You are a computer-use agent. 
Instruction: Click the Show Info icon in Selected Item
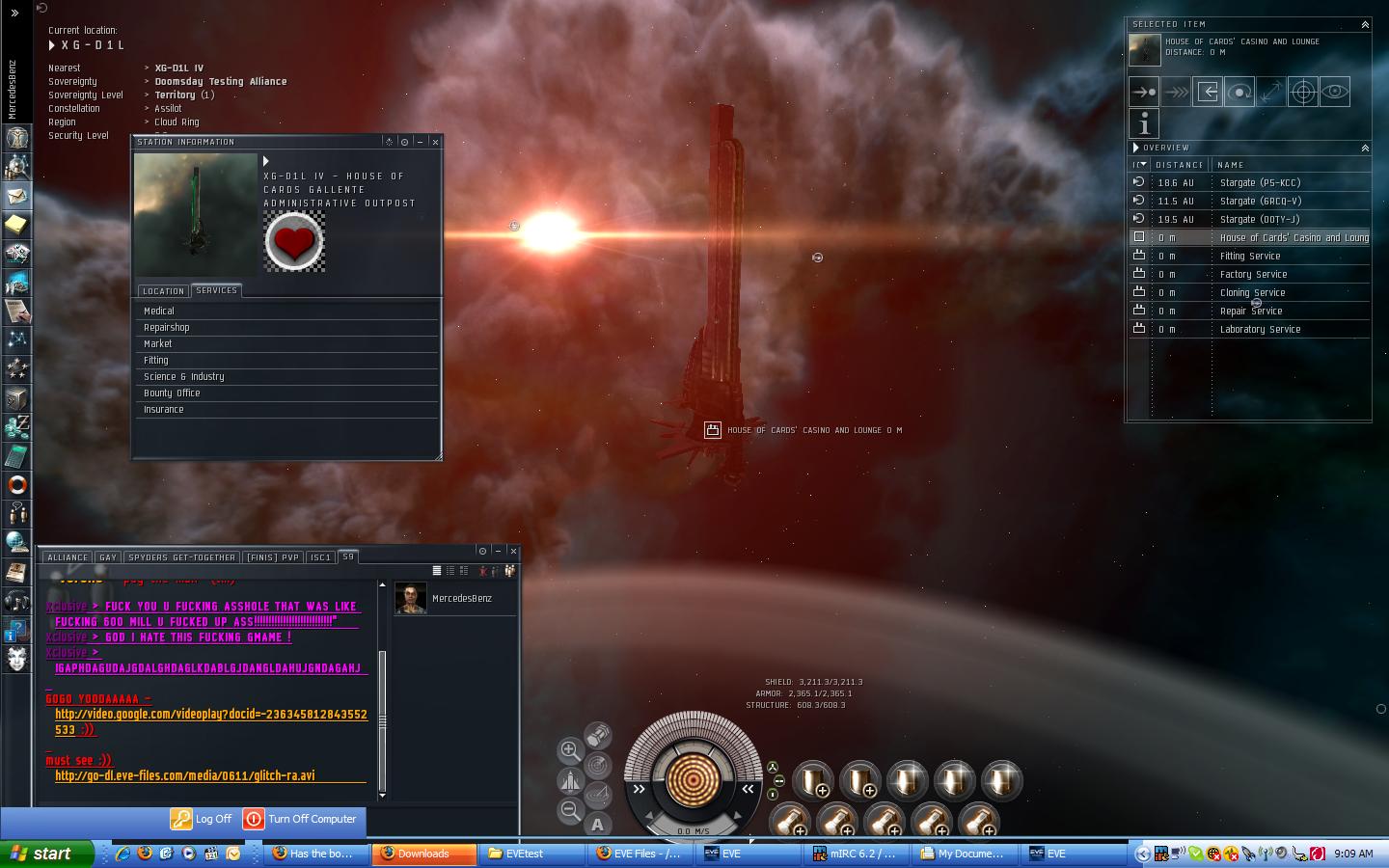click(x=1144, y=123)
